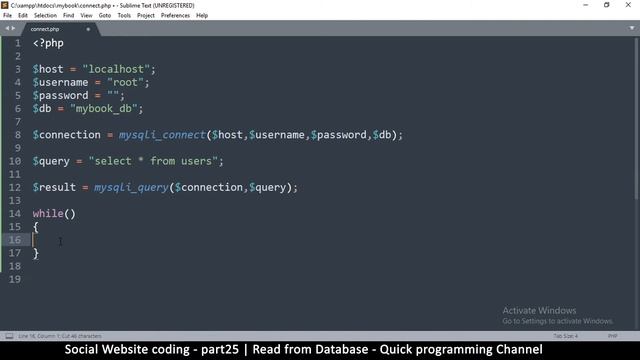
Task: Click the $password variable on line 5
Action: coord(60,96)
